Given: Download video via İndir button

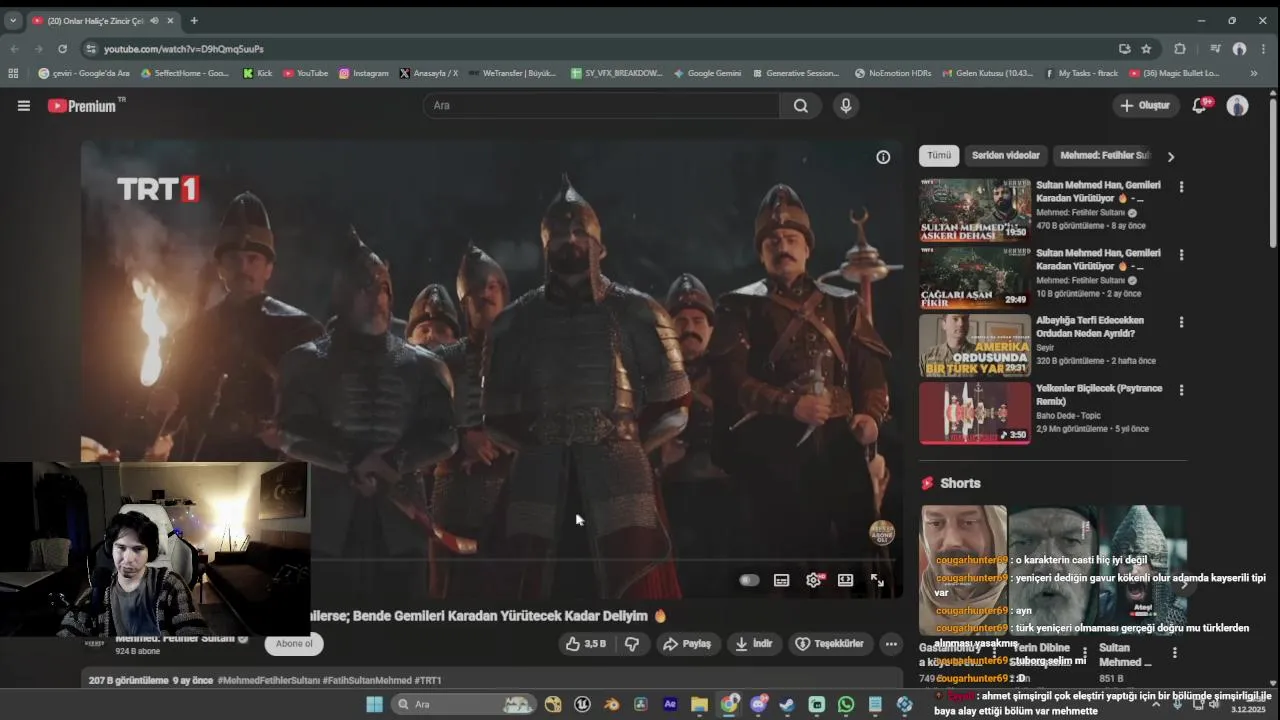Looking at the screenshot, I should tap(754, 644).
